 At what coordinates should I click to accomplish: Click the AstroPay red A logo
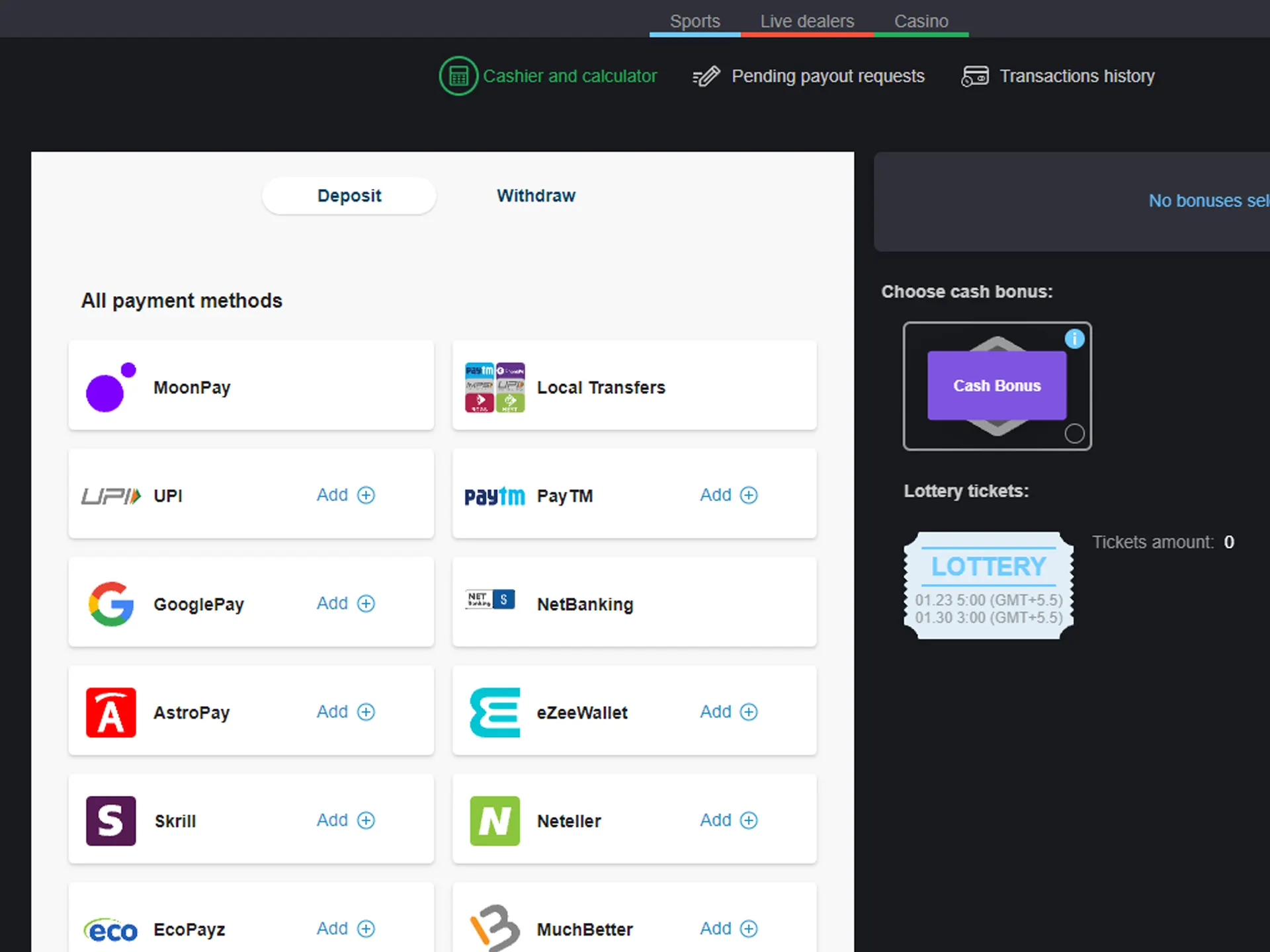pos(111,713)
